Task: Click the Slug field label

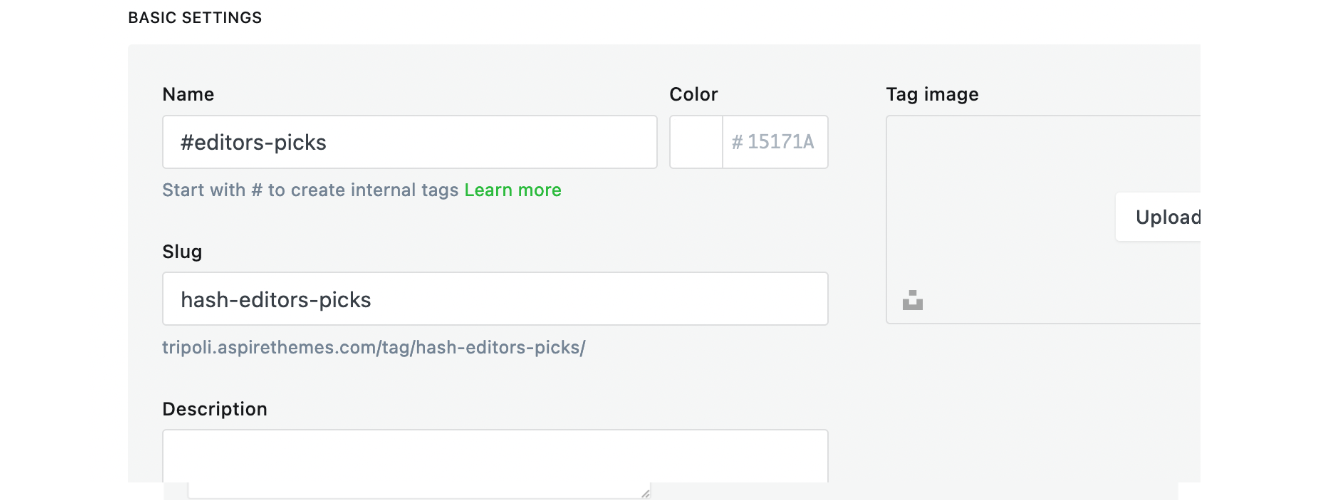Action: click(182, 251)
